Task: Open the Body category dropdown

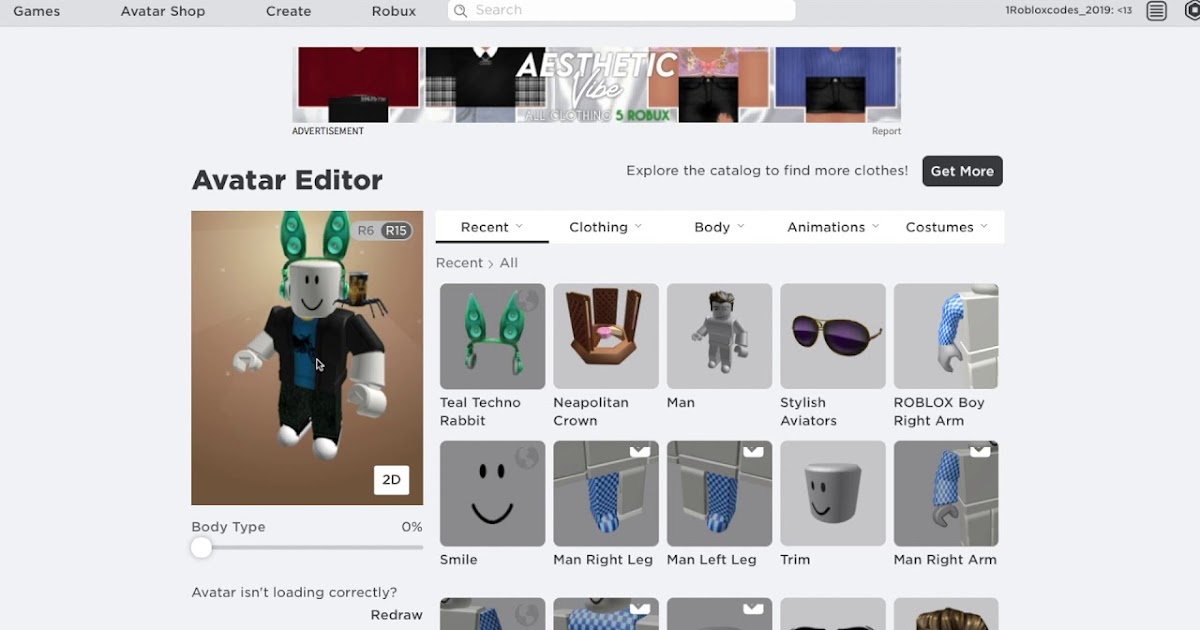Action: 719,227
